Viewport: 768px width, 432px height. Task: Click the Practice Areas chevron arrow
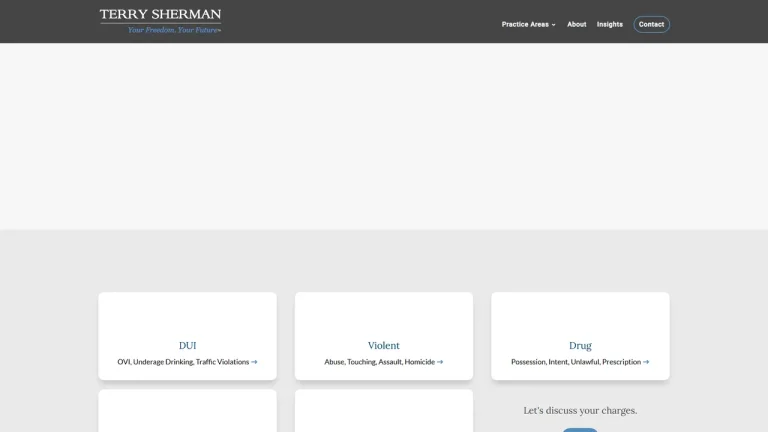tap(553, 25)
